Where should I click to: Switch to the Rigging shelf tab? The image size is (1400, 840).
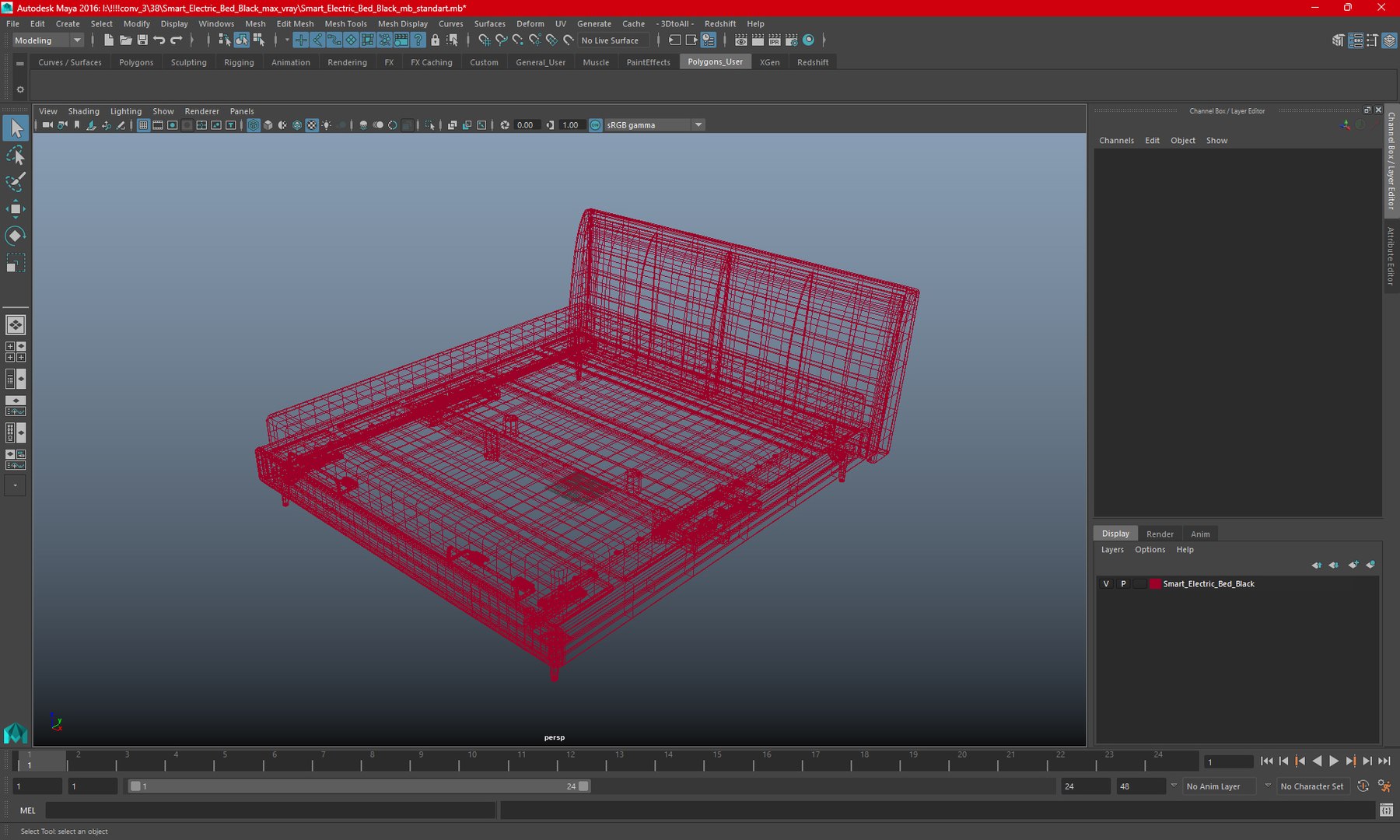pos(239,62)
